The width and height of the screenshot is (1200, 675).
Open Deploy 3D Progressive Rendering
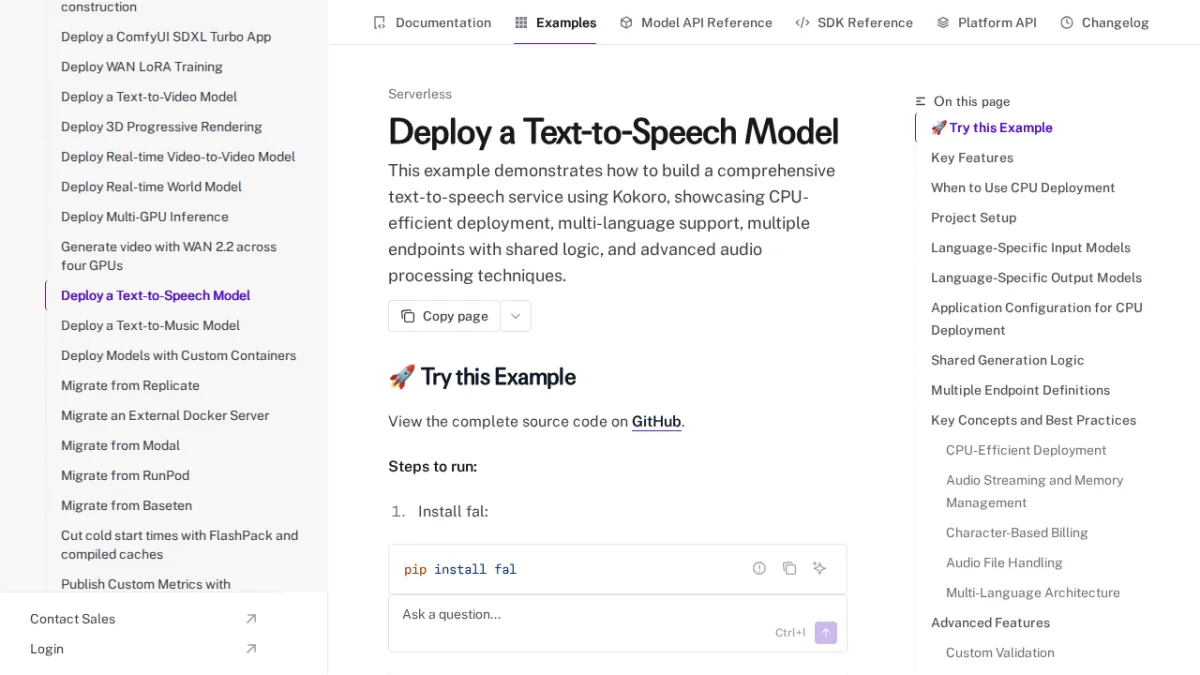click(161, 126)
